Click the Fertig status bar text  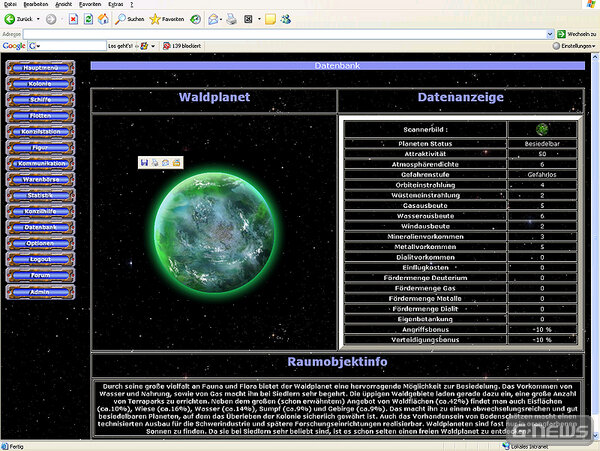tap(16, 446)
